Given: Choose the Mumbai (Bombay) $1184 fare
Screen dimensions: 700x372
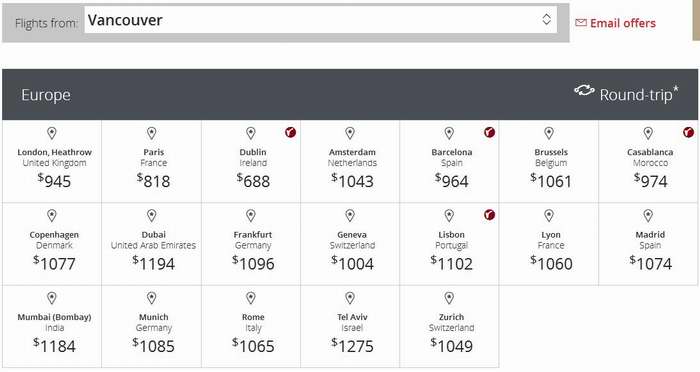Looking at the screenshot, I should [52, 326].
